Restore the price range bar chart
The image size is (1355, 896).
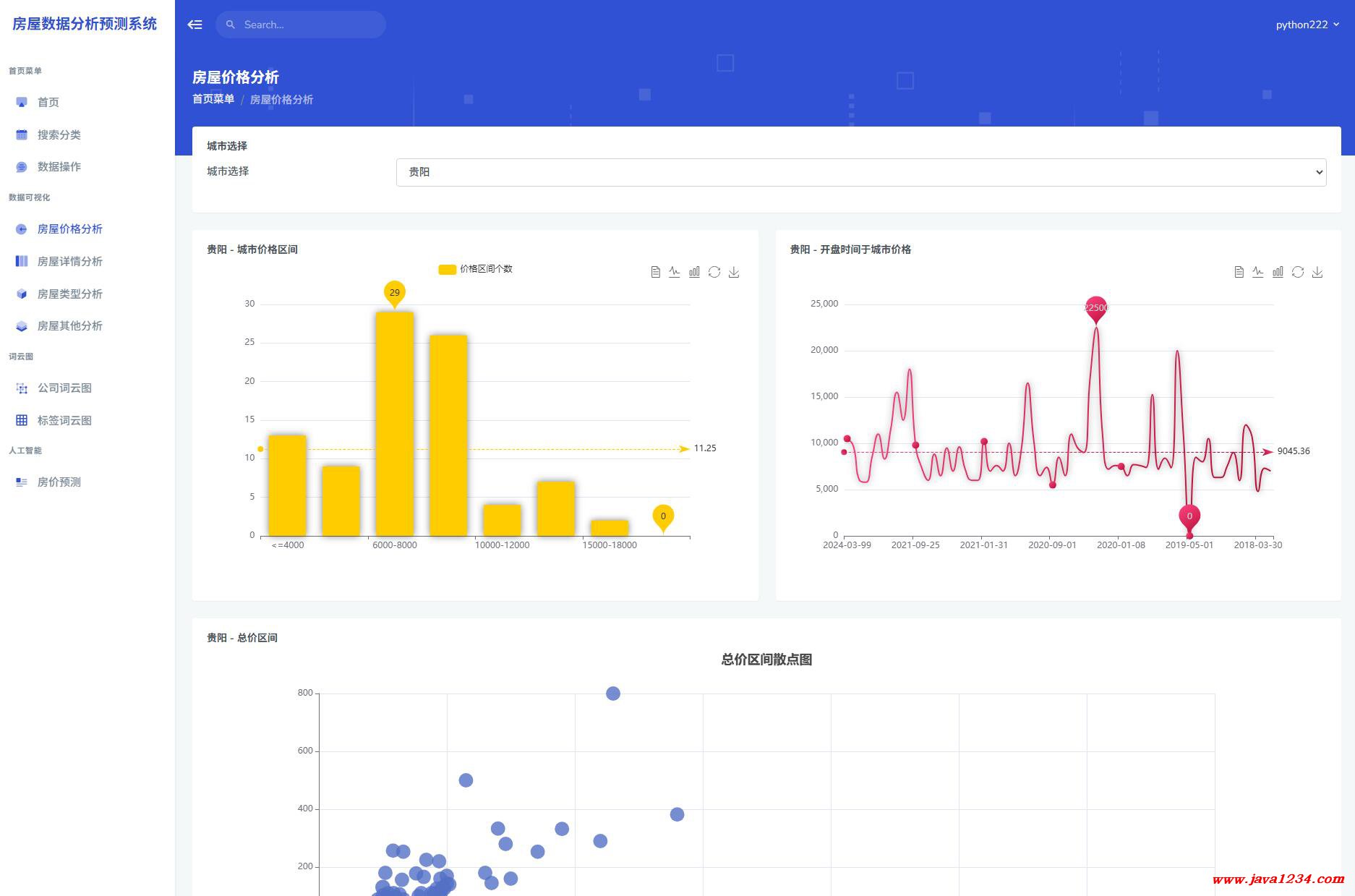pos(714,272)
